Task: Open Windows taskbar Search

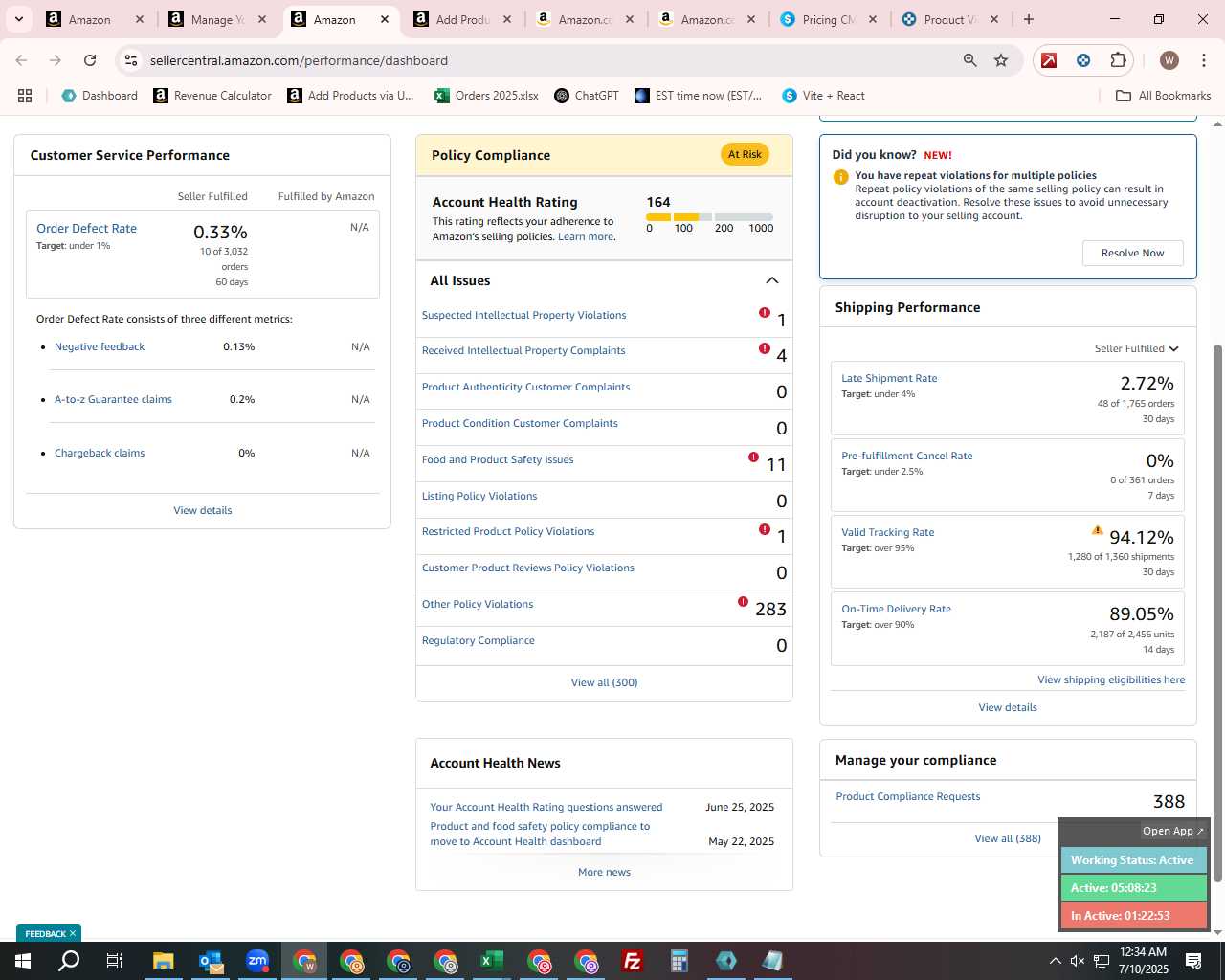Action: (69, 961)
